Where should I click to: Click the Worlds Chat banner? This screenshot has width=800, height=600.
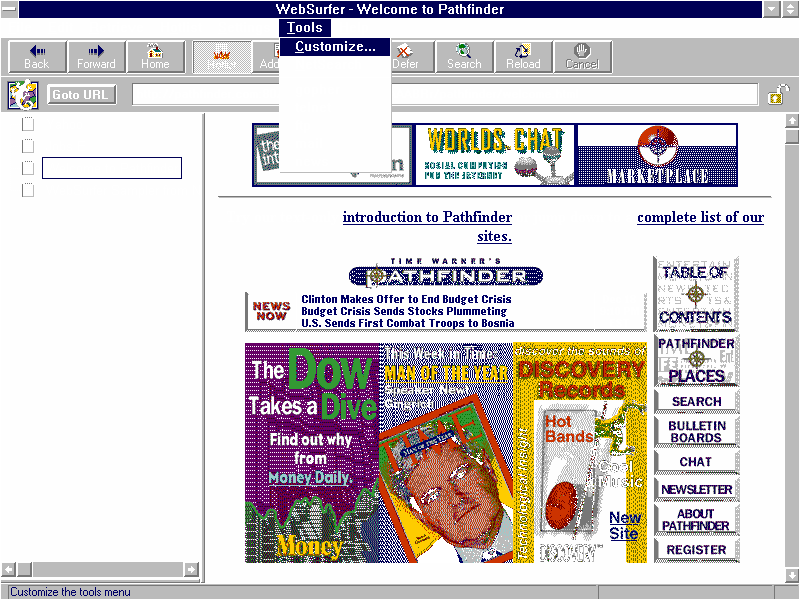click(x=494, y=155)
